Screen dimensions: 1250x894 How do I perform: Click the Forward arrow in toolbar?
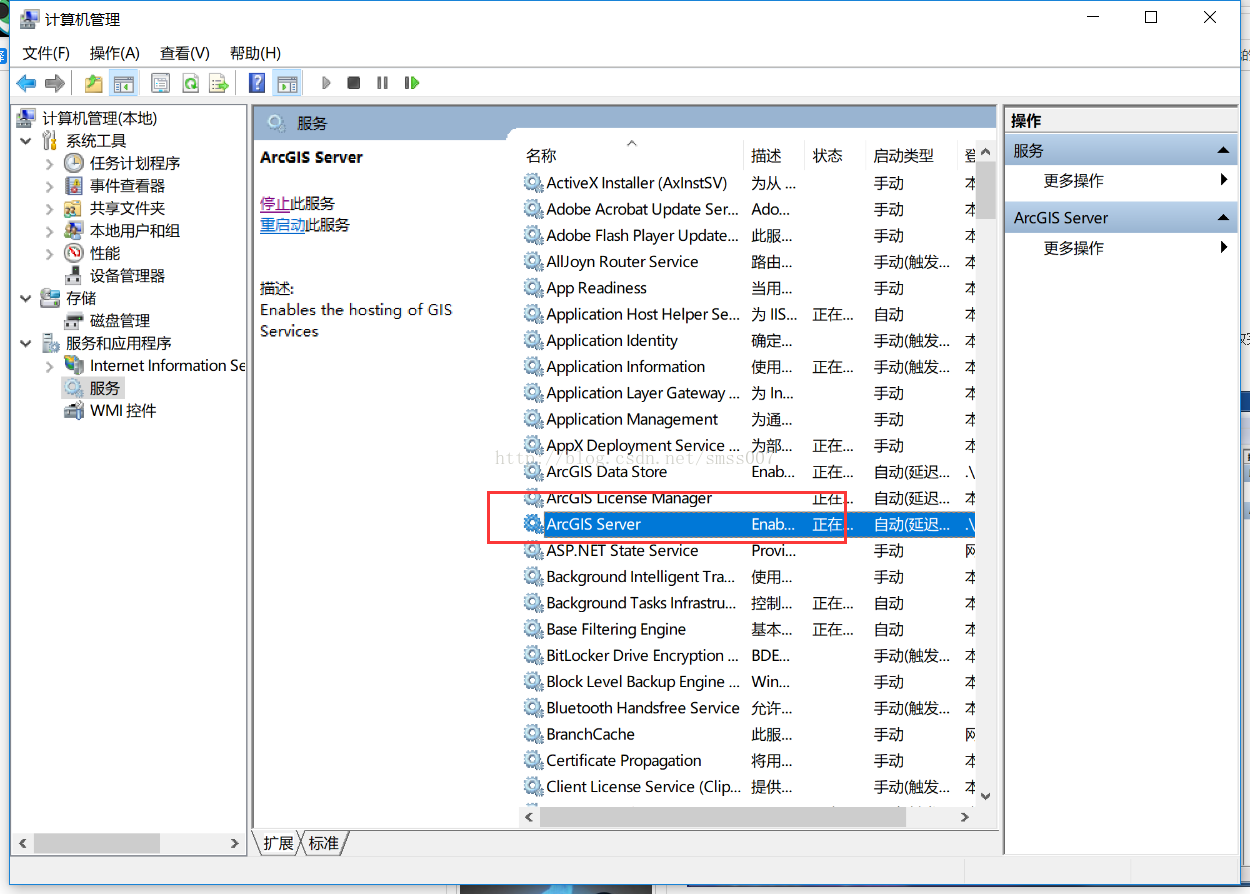coord(55,83)
